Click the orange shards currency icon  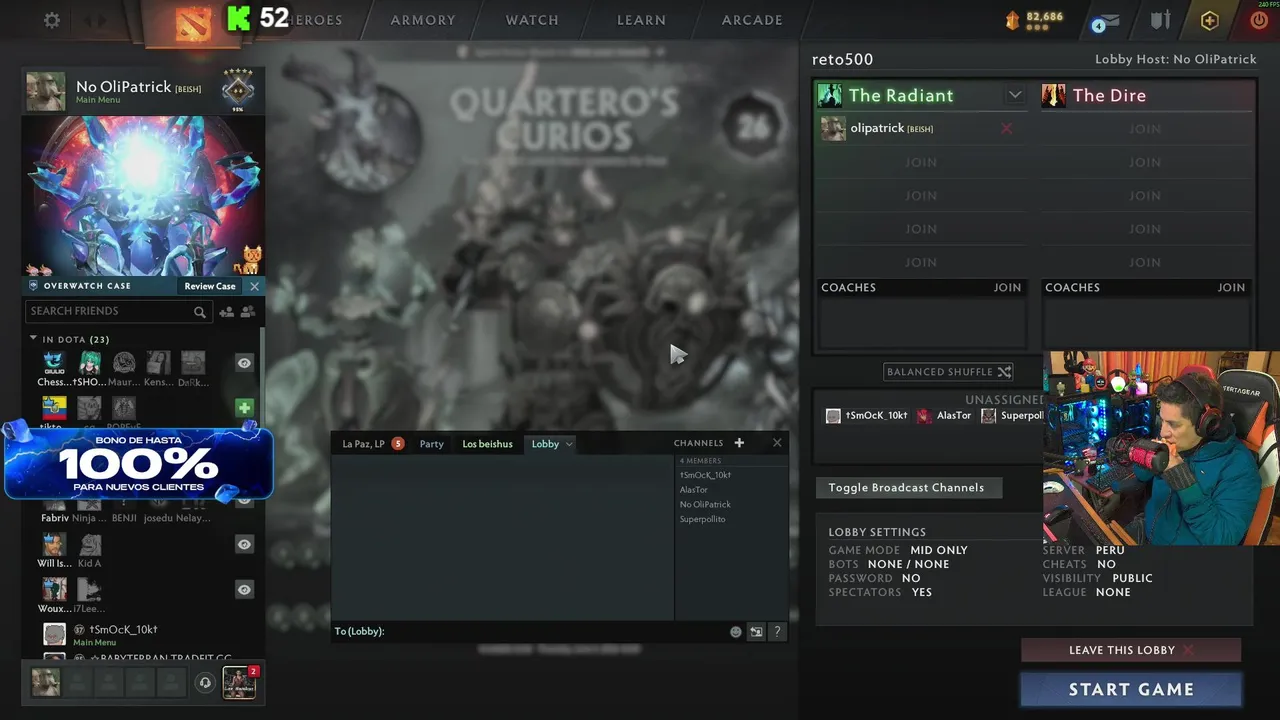[1013, 19]
